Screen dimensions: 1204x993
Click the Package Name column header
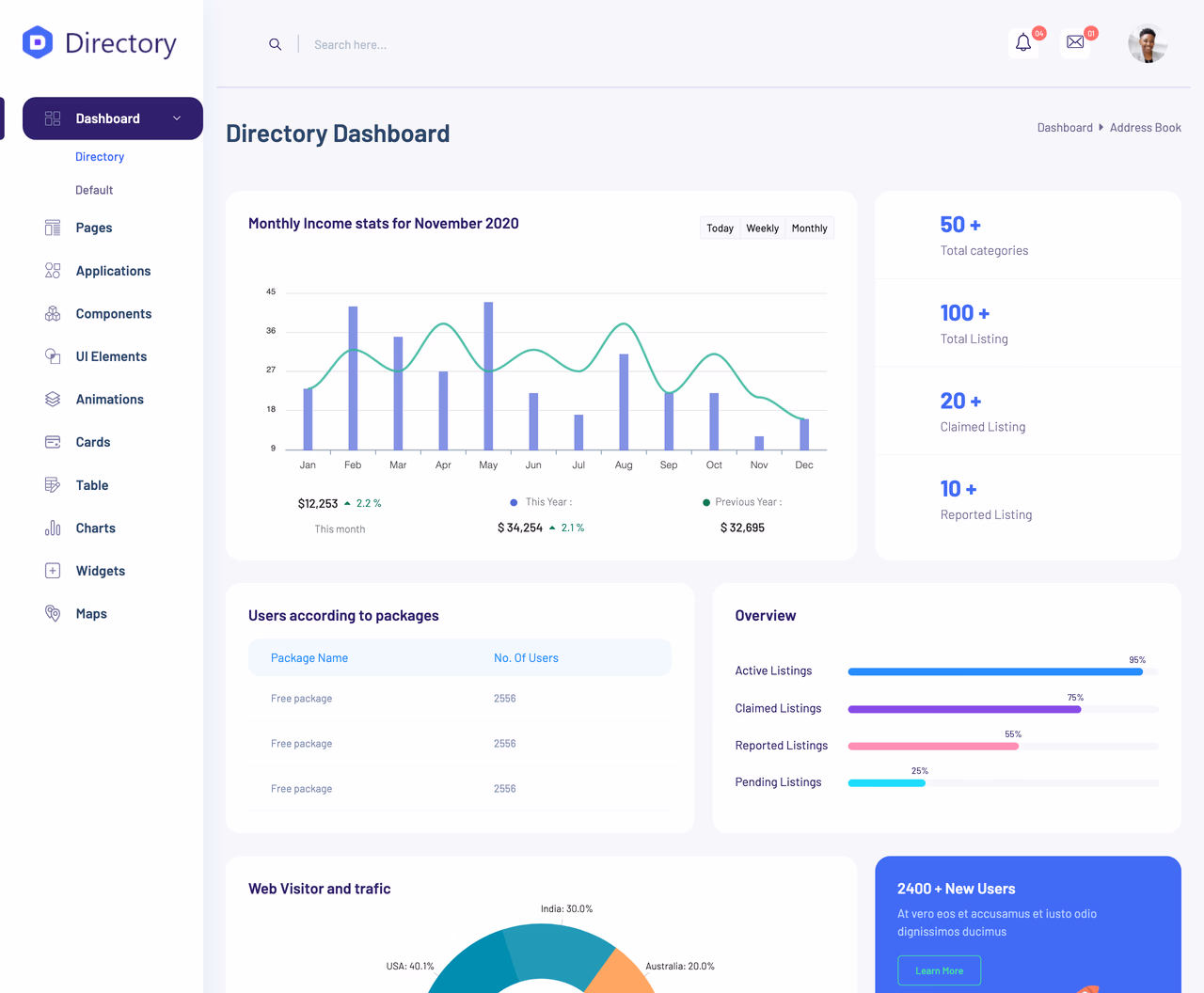pyautogui.click(x=309, y=657)
